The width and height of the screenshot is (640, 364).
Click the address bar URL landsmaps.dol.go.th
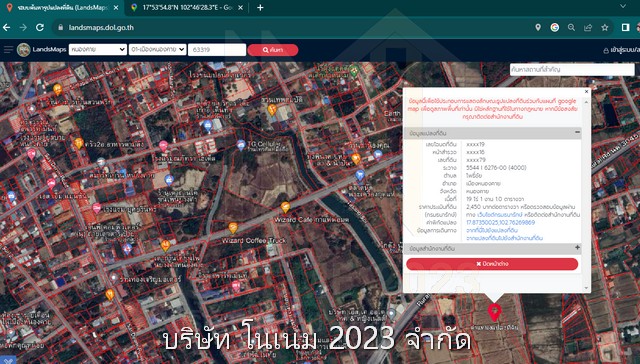[x=101, y=28]
